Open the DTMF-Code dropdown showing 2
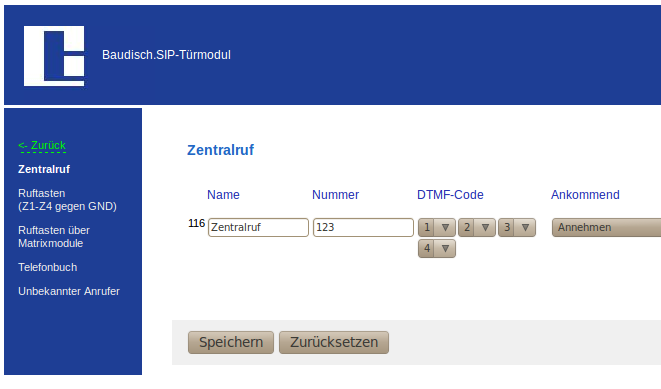 point(477,228)
